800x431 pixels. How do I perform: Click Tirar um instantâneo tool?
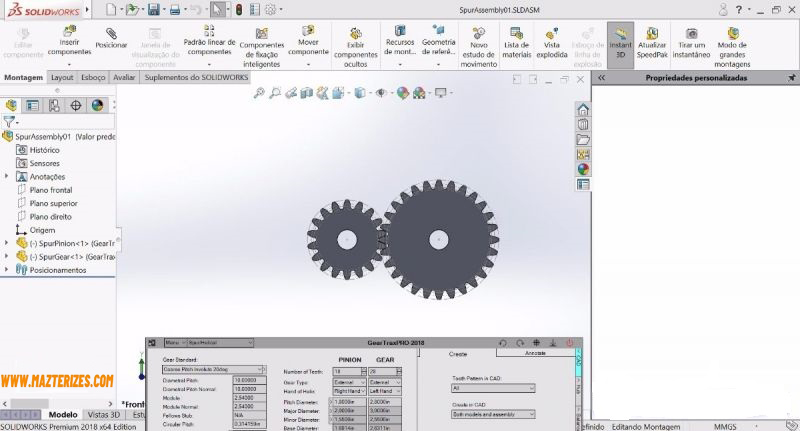pyautogui.click(x=691, y=43)
